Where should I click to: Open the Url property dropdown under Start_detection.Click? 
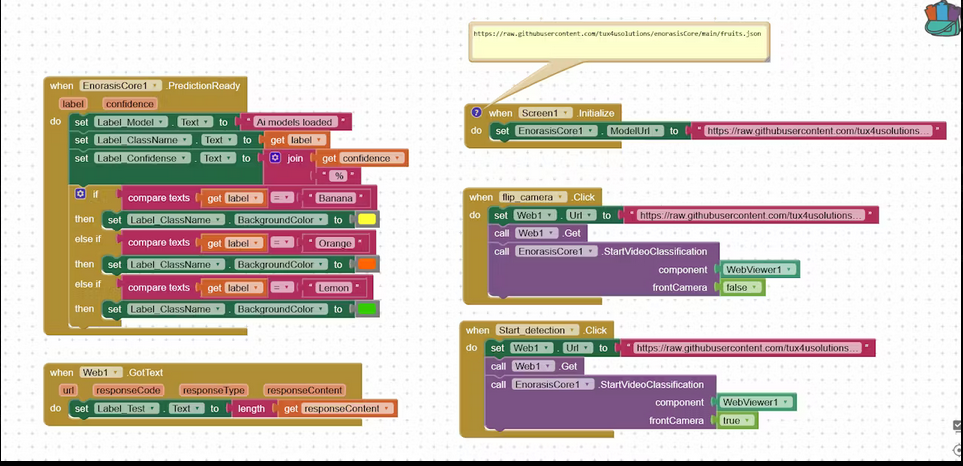tap(577, 348)
